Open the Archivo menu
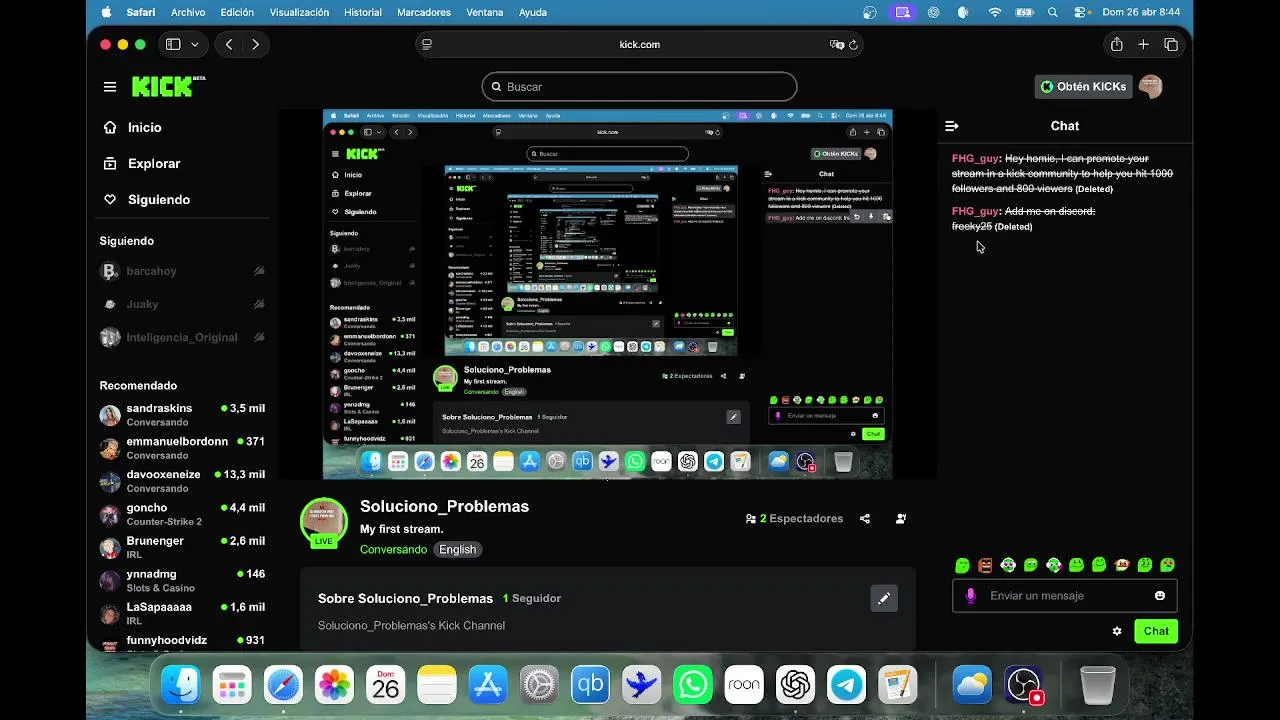1280x720 pixels. [188, 12]
